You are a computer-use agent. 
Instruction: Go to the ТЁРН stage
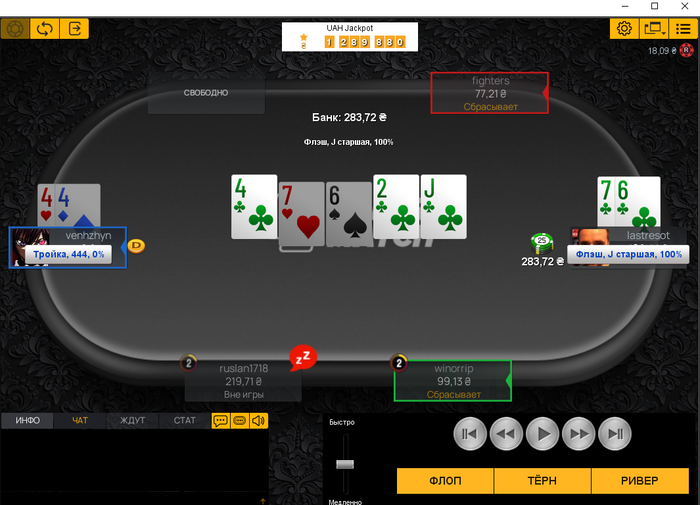[542, 481]
